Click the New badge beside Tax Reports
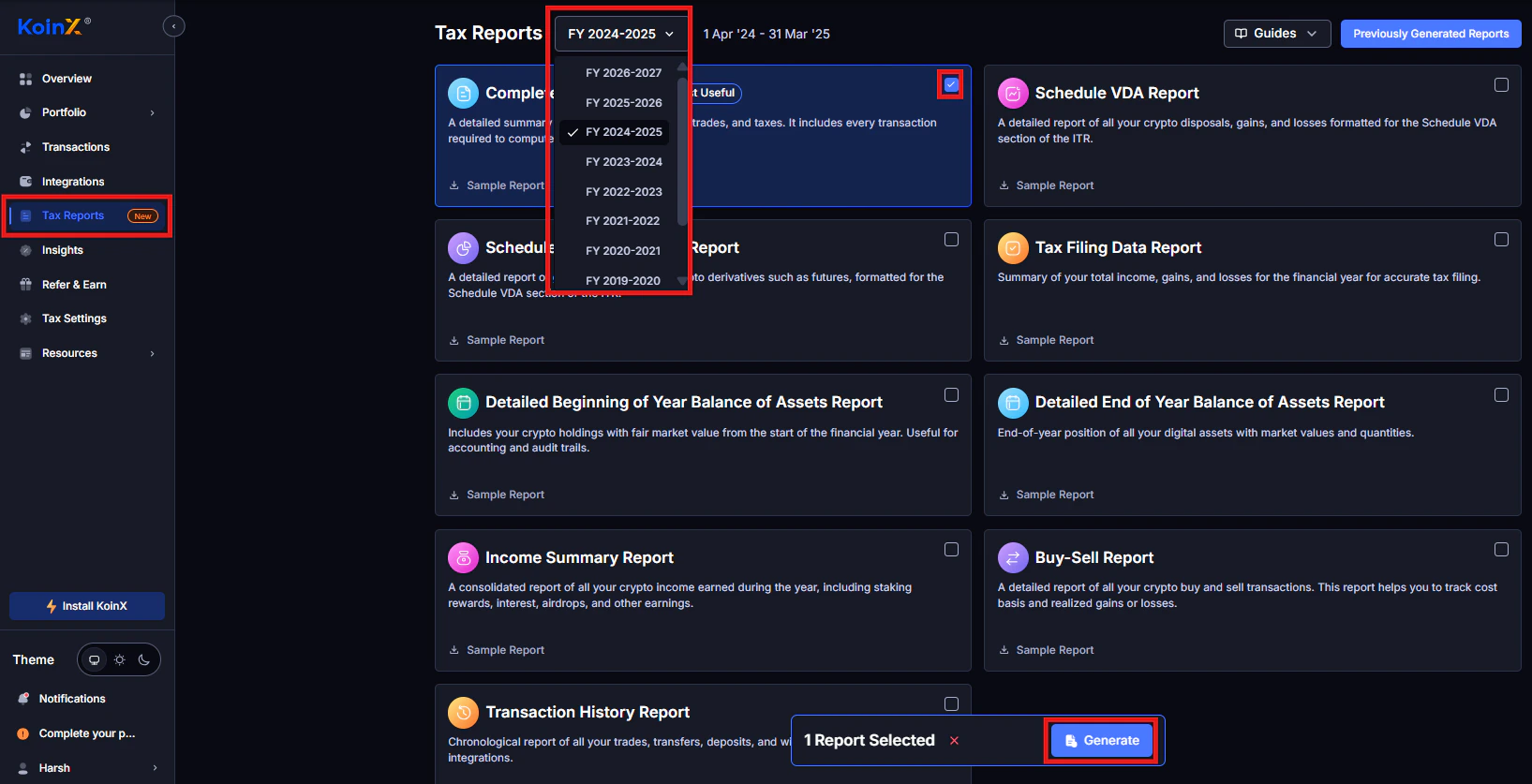This screenshot has height=784, width=1532. (142, 216)
